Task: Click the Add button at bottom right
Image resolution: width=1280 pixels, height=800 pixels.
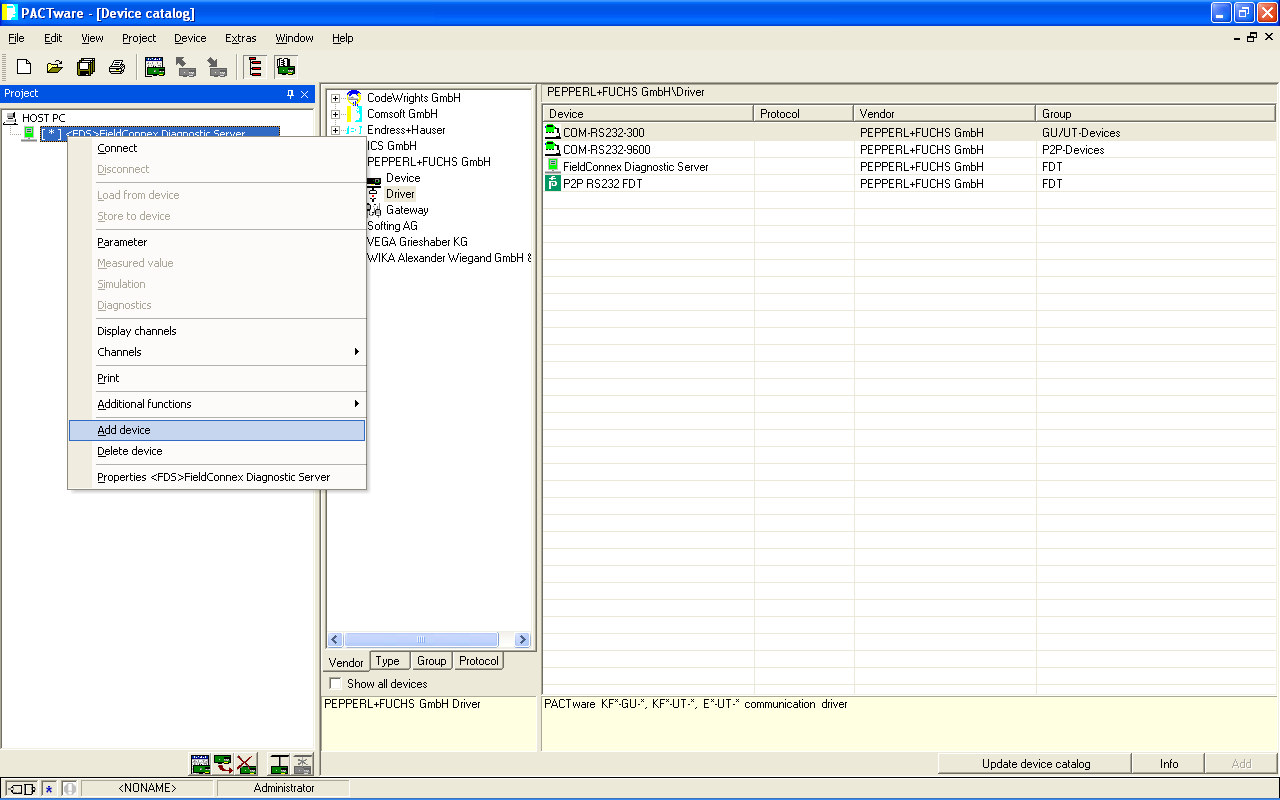Action: [x=1241, y=764]
